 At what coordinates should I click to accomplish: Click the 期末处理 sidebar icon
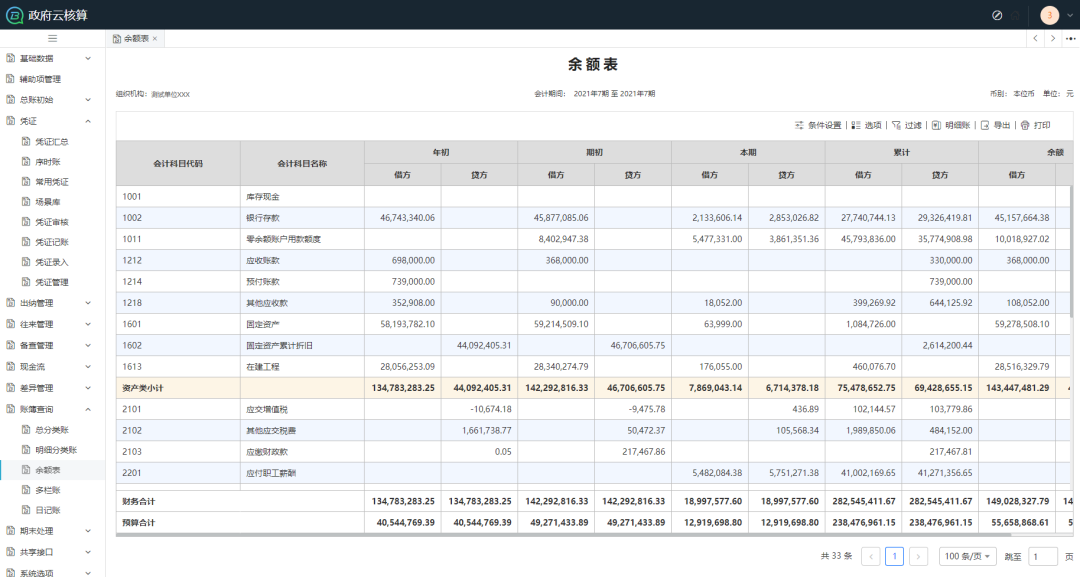[x=10, y=531]
